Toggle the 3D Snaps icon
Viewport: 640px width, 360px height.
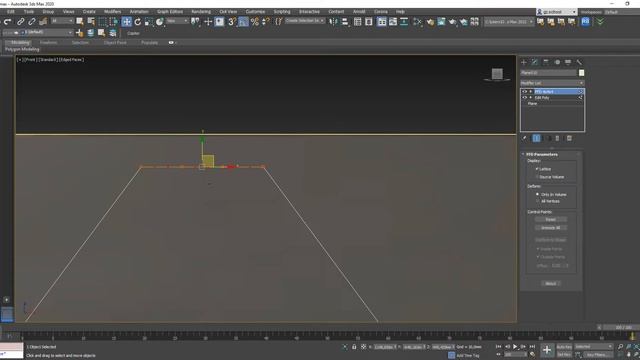coord(232,22)
